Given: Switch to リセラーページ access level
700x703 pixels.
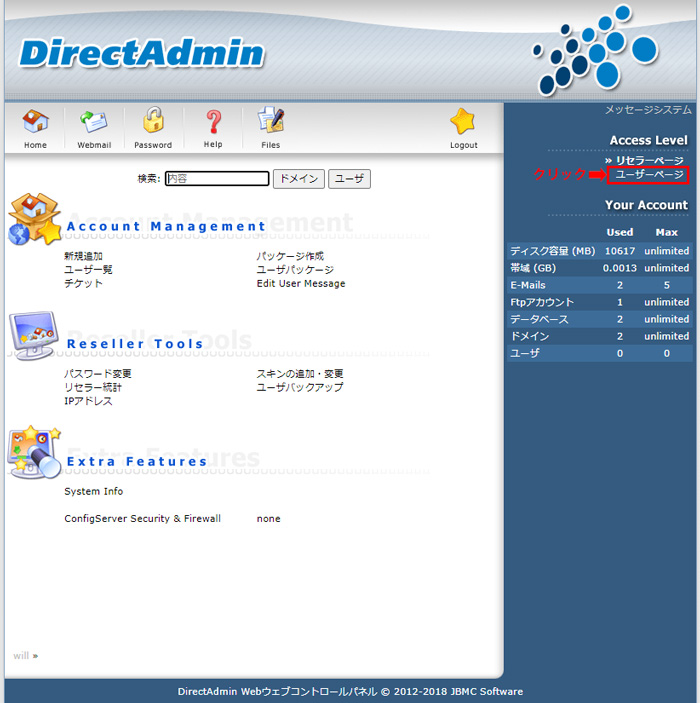Looking at the screenshot, I should pyautogui.click(x=649, y=160).
